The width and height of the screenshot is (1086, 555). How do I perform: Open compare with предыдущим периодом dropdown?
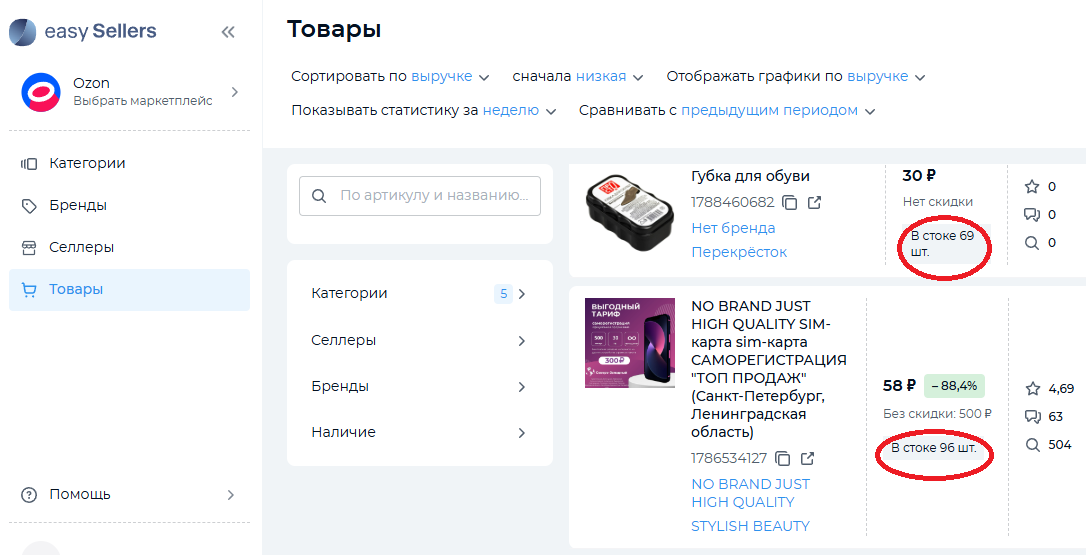tap(777, 111)
